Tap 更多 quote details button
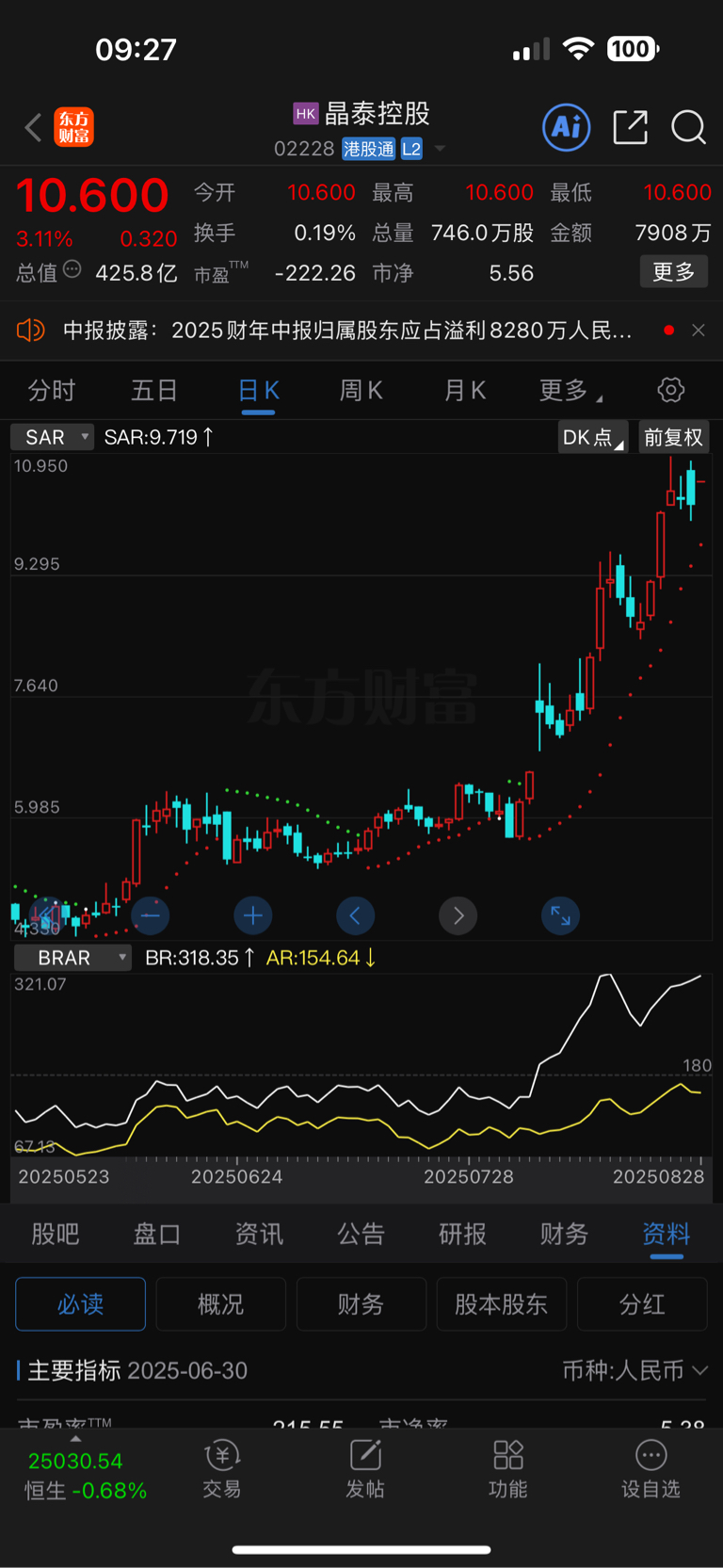Image resolution: width=723 pixels, height=1568 pixels. click(674, 272)
